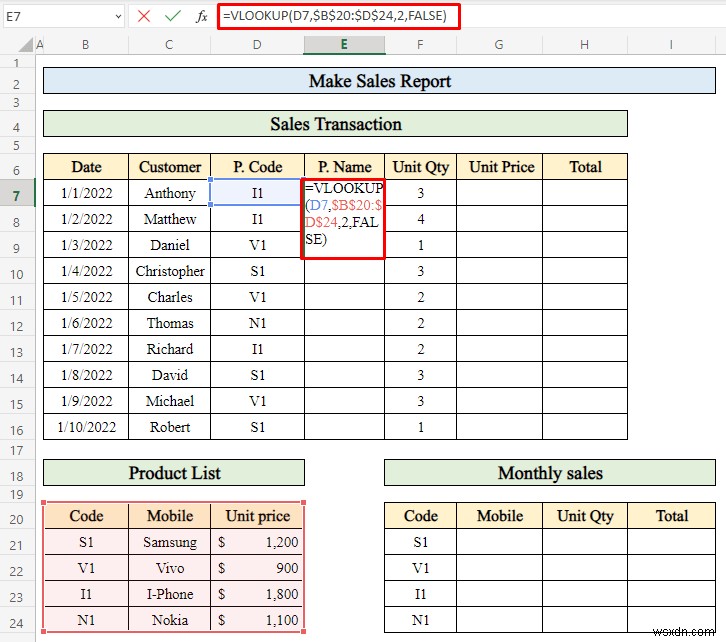This screenshot has height=642, width=726.
Task: Click the S1 code in Monthly sales
Action: coord(420,542)
